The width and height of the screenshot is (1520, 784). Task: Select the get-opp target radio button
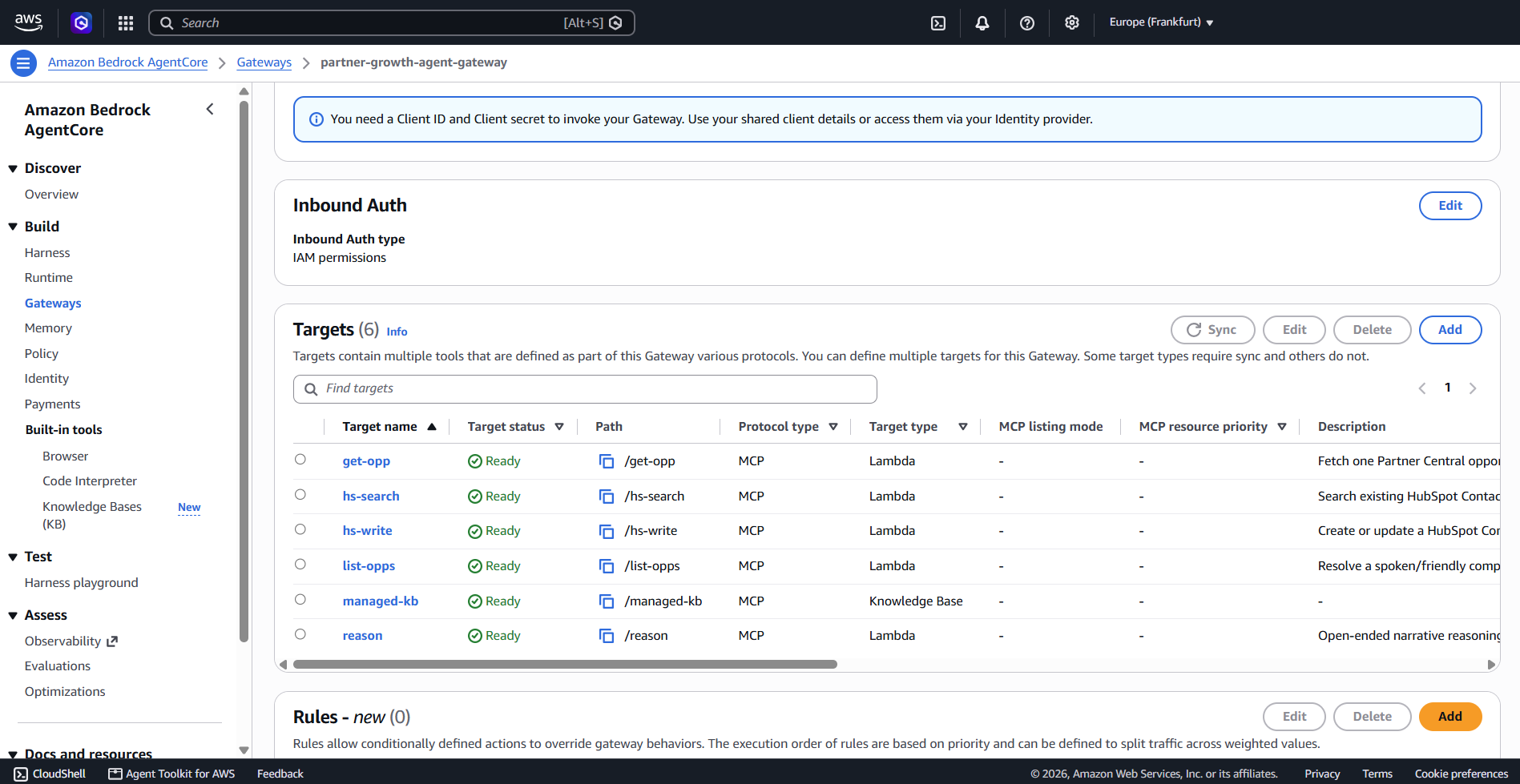pos(300,460)
